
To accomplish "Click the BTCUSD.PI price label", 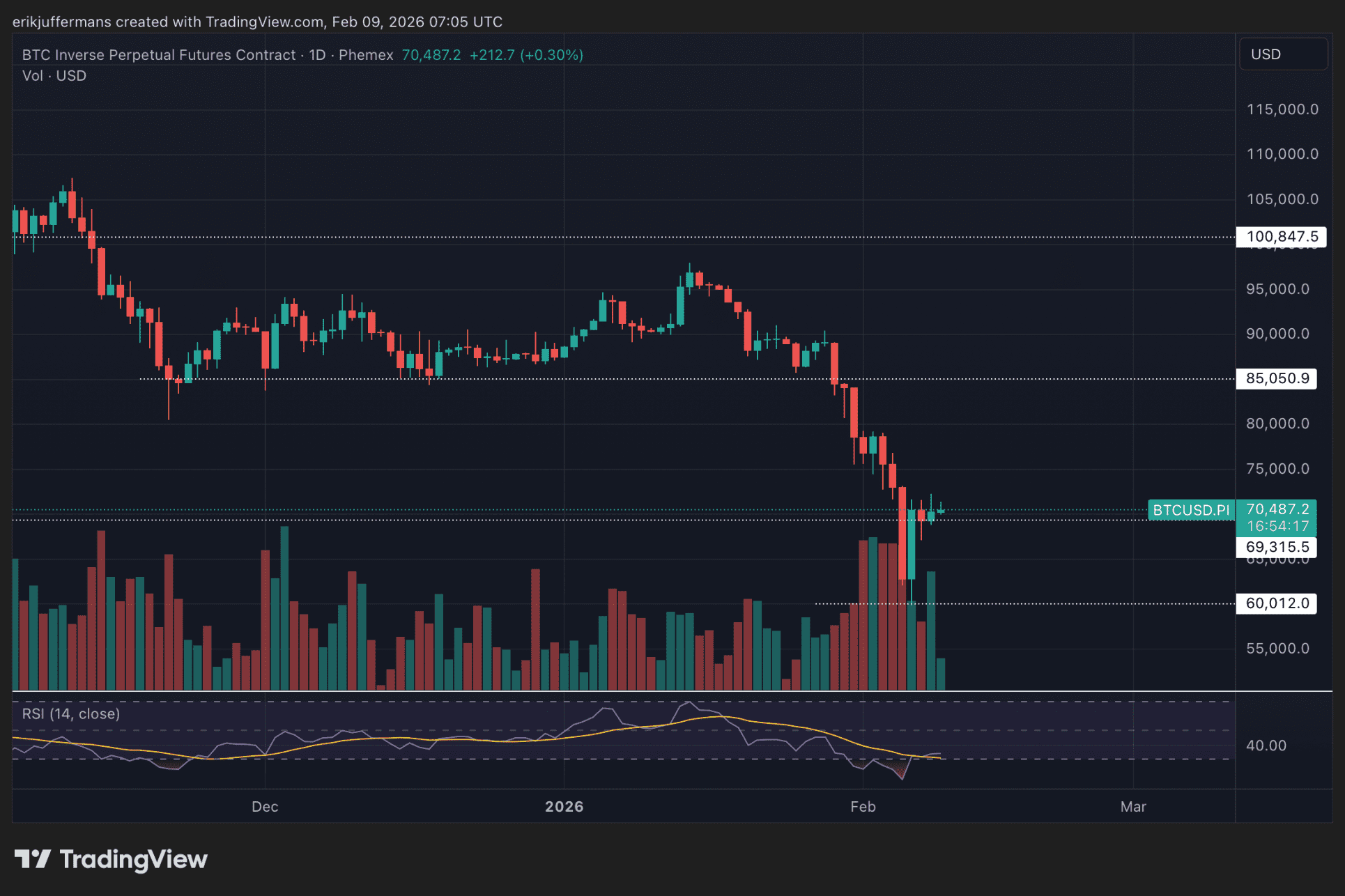I will coord(1191,510).
